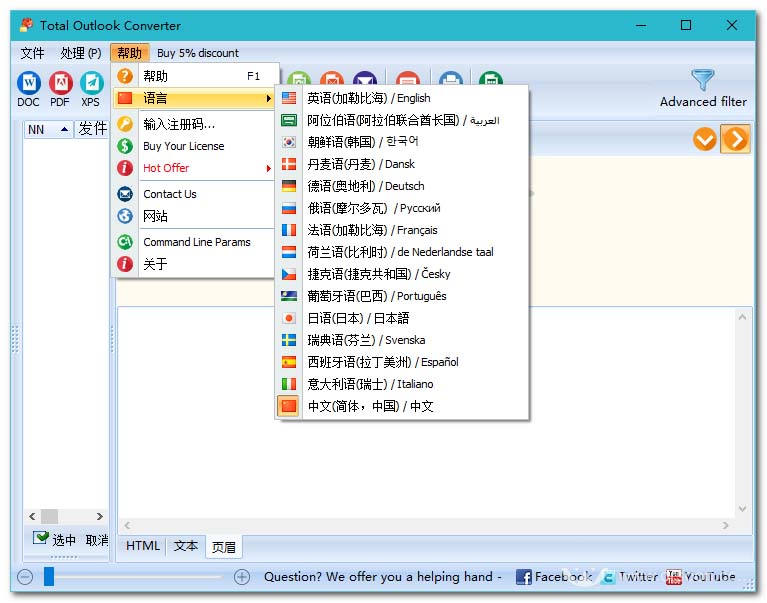The width and height of the screenshot is (767, 603).
Task: Select Deutsch language option
Action: click(402, 186)
